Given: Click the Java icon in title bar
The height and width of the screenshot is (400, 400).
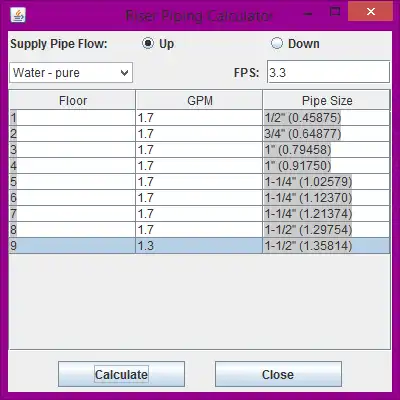Looking at the screenshot, I should tap(18, 15).
